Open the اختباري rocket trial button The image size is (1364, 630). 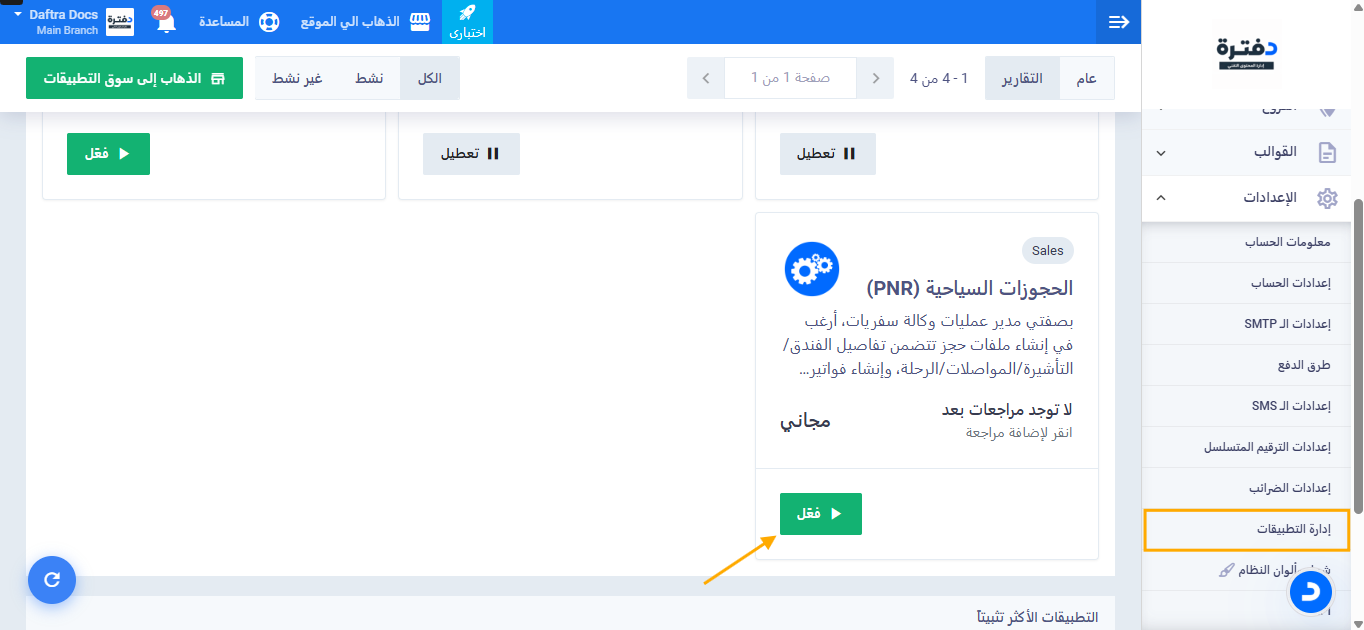tap(467, 22)
